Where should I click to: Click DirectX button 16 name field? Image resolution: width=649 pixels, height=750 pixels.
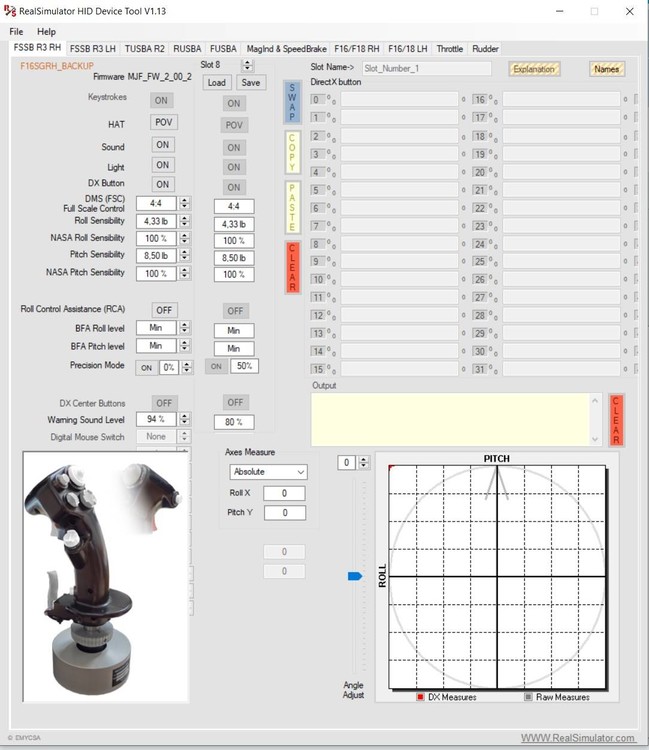pos(561,99)
